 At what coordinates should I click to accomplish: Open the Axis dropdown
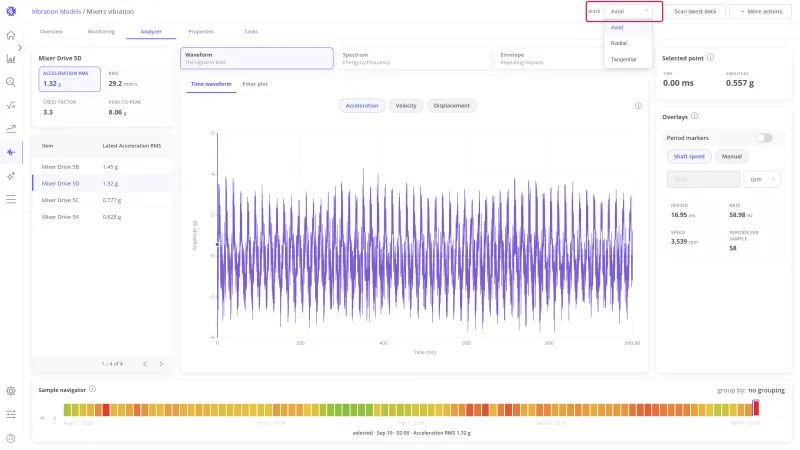pyautogui.click(x=628, y=11)
